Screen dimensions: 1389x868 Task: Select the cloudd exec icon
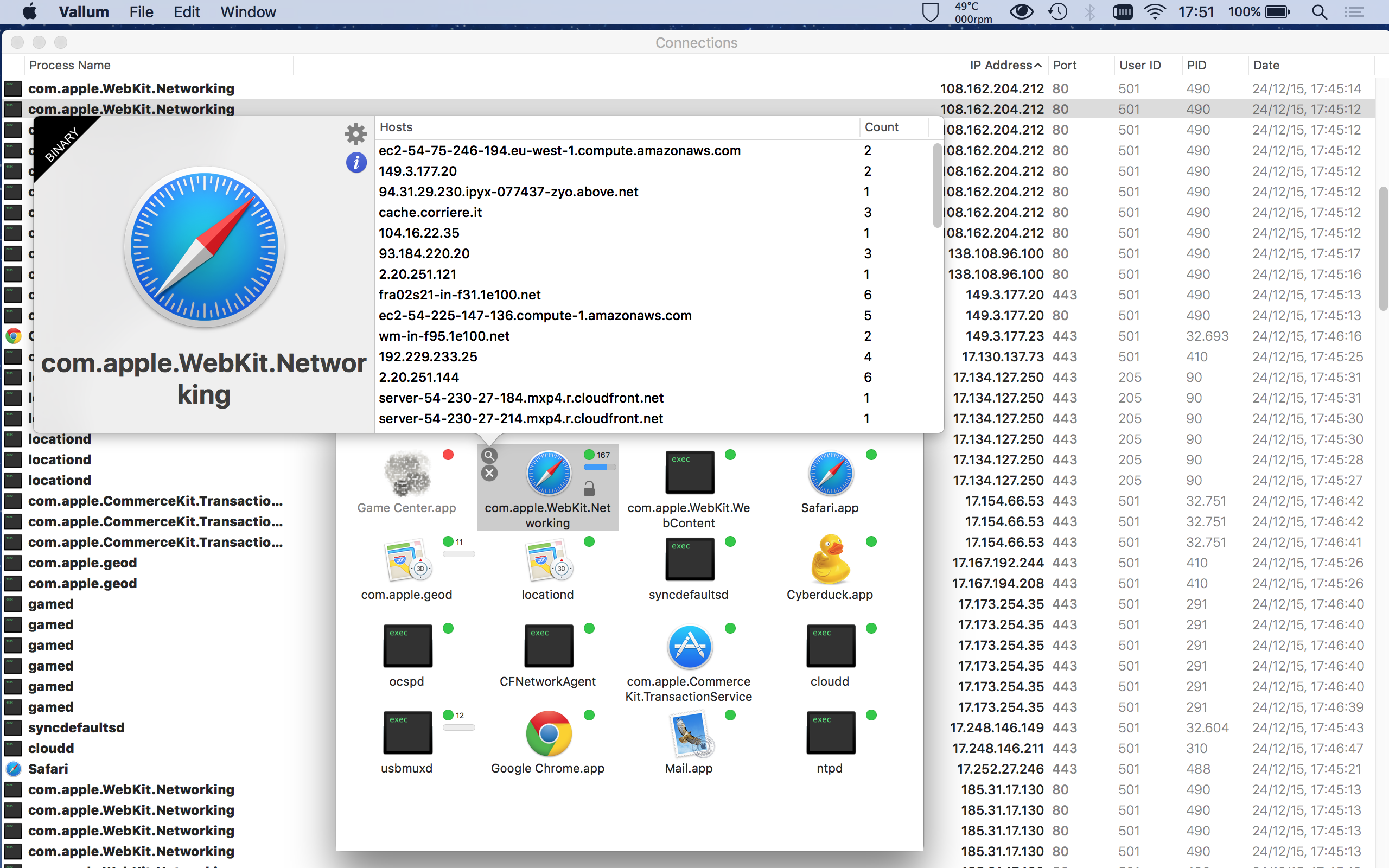pyautogui.click(x=831, y=646)
